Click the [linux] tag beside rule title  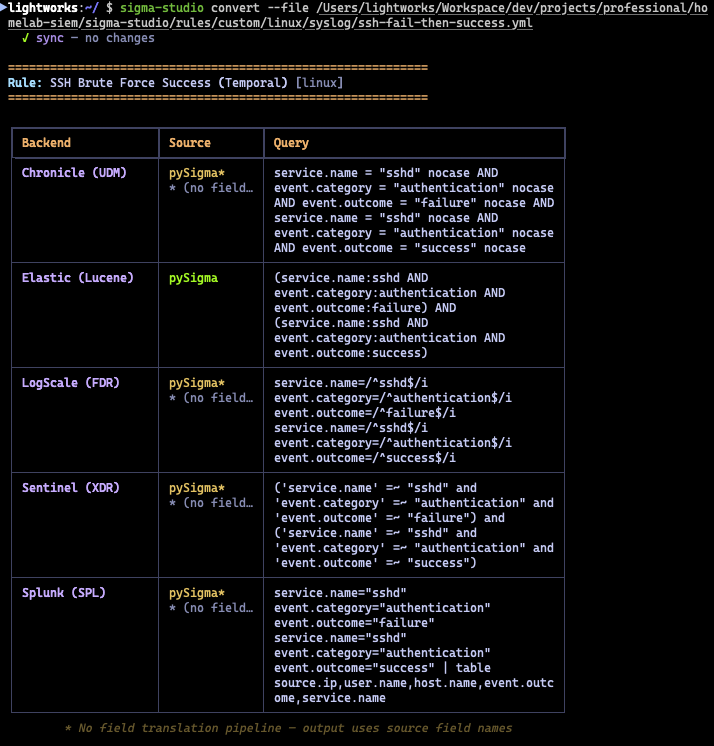pyautogui.click(x=319, y=83)
